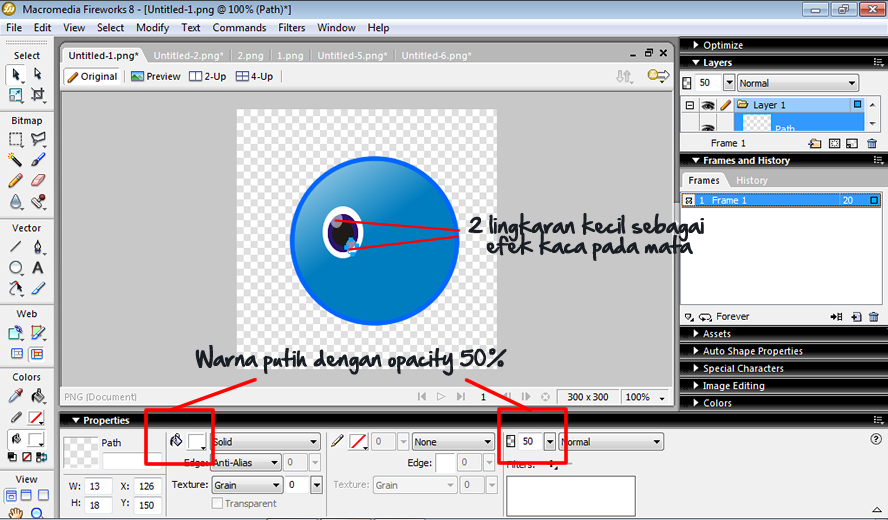Viewport: 888px width, 520px height.
Task: Open opacity slider arrow next to 50 in Properties
Action: coord(549,442)
